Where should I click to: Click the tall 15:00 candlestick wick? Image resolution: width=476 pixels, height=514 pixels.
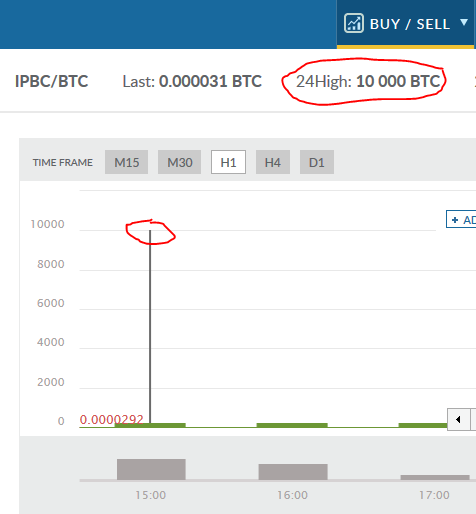[150, 327]
